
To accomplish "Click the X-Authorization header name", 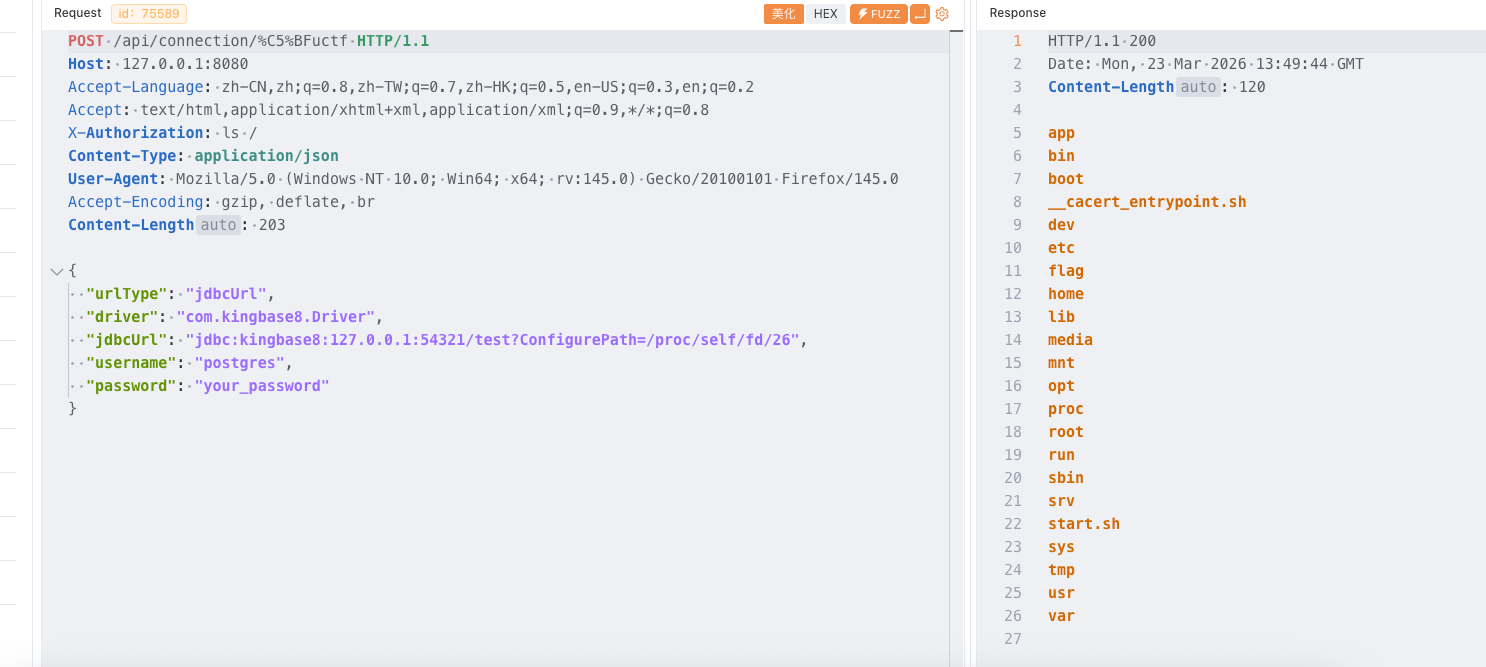I will (x=136, y=133).
